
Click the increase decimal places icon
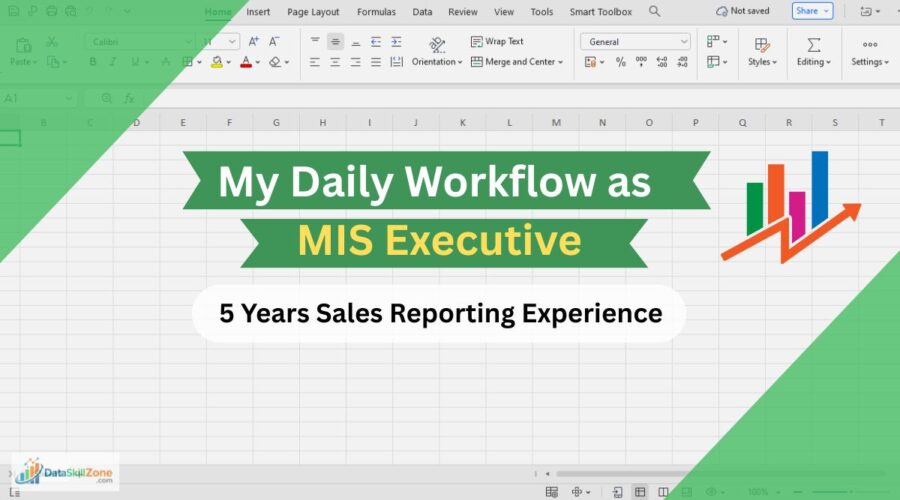[662, 62]
